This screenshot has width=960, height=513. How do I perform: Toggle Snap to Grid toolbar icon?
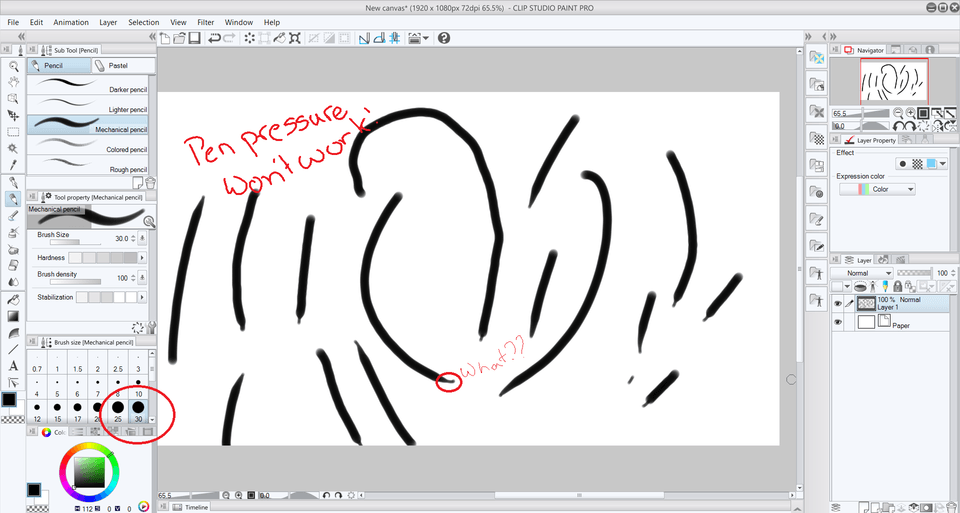pos(395,39)
